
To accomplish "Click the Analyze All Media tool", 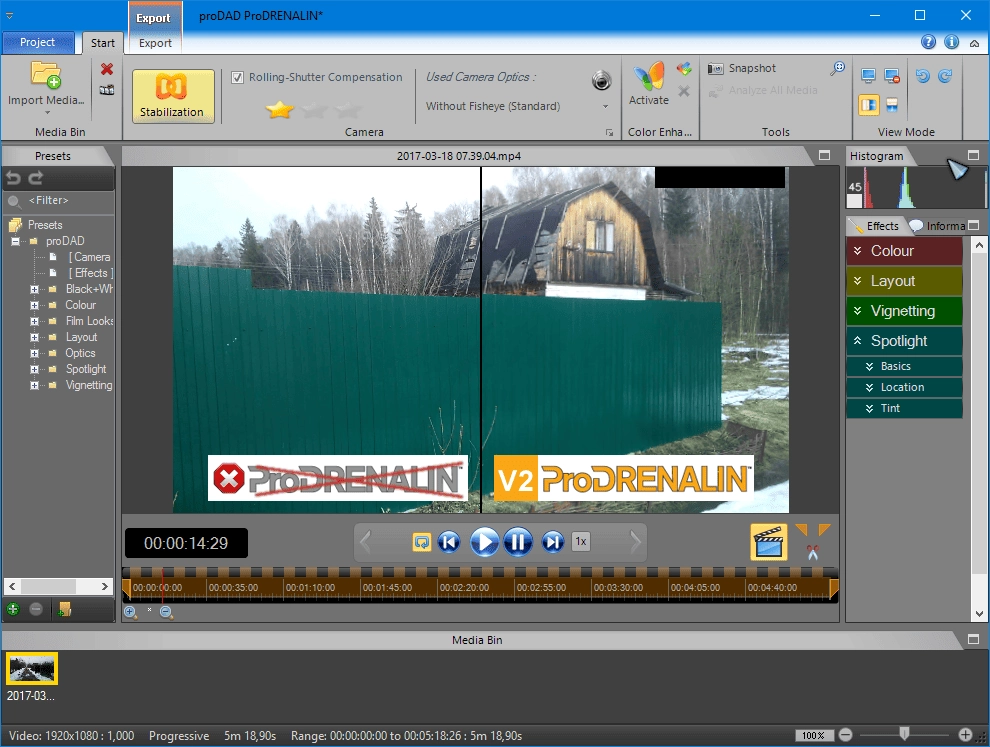I will (764, 90).
